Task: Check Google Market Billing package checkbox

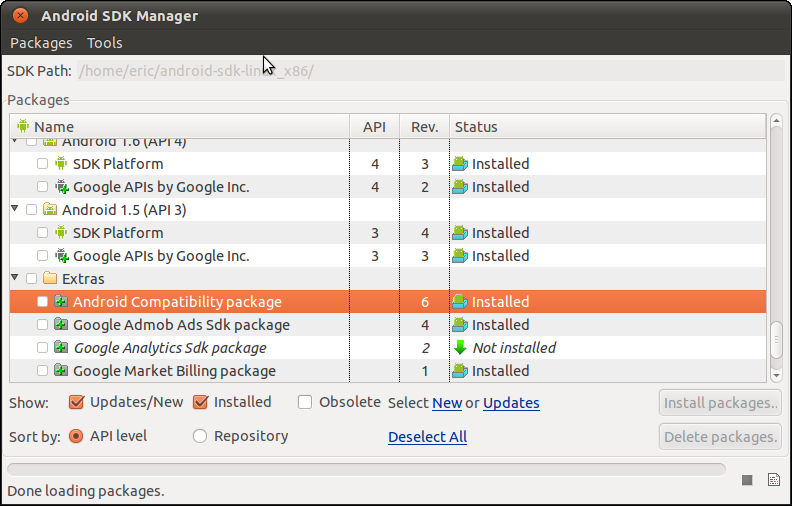Action: (x=42, y=371)
